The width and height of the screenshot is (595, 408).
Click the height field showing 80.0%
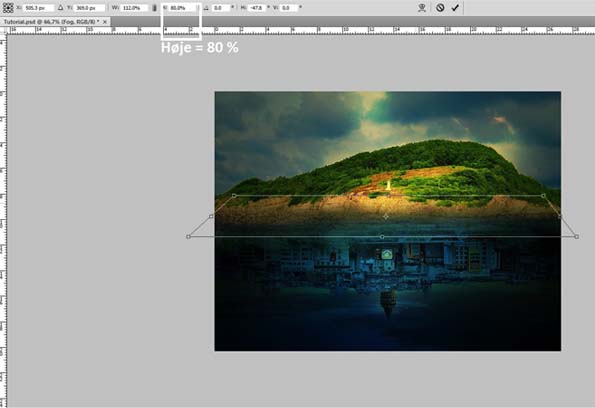click(183, 8)
